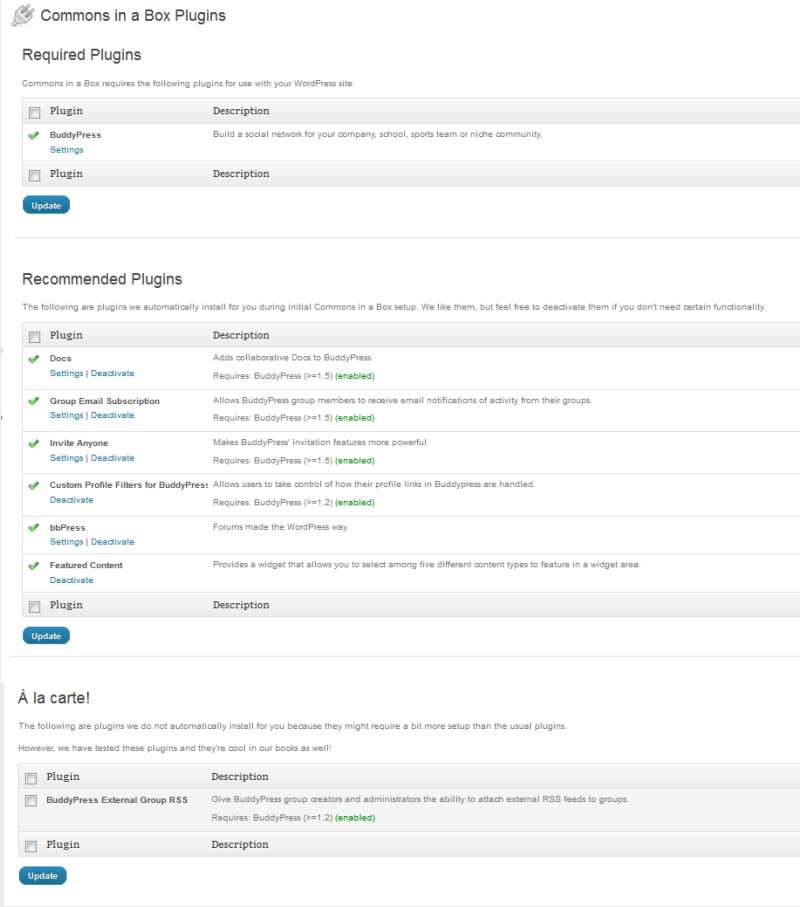Deactivate the Docs plugin

click(113, 374)
